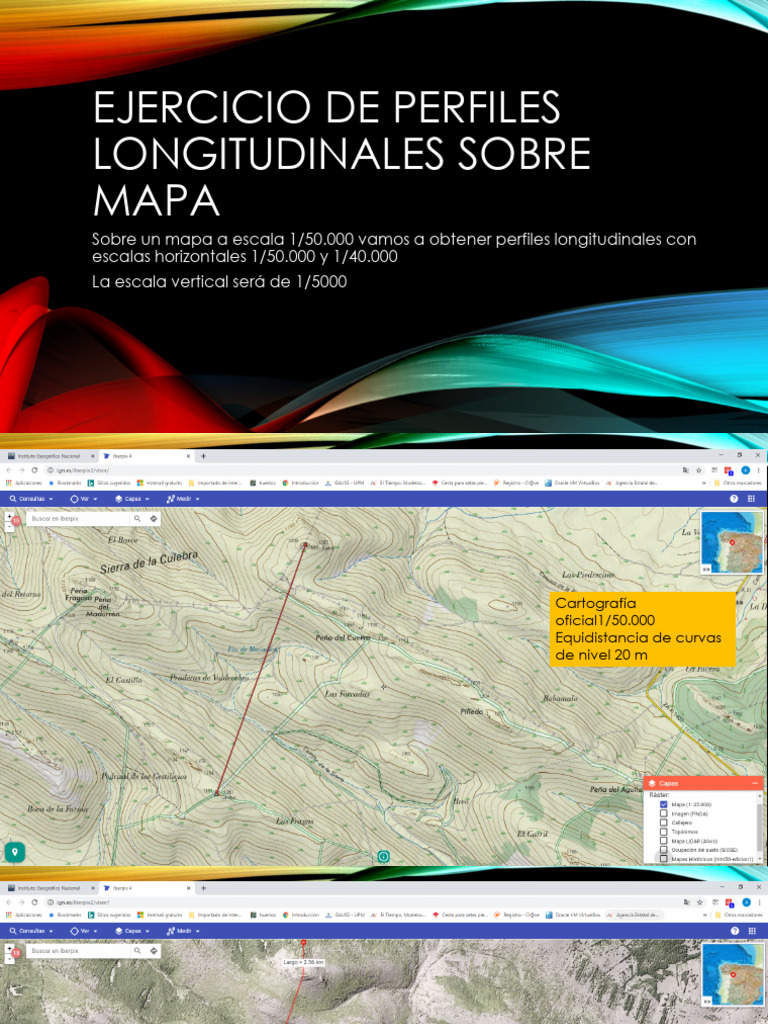
Task: Minimize the Capas layers panel
Action: [755, 783]
